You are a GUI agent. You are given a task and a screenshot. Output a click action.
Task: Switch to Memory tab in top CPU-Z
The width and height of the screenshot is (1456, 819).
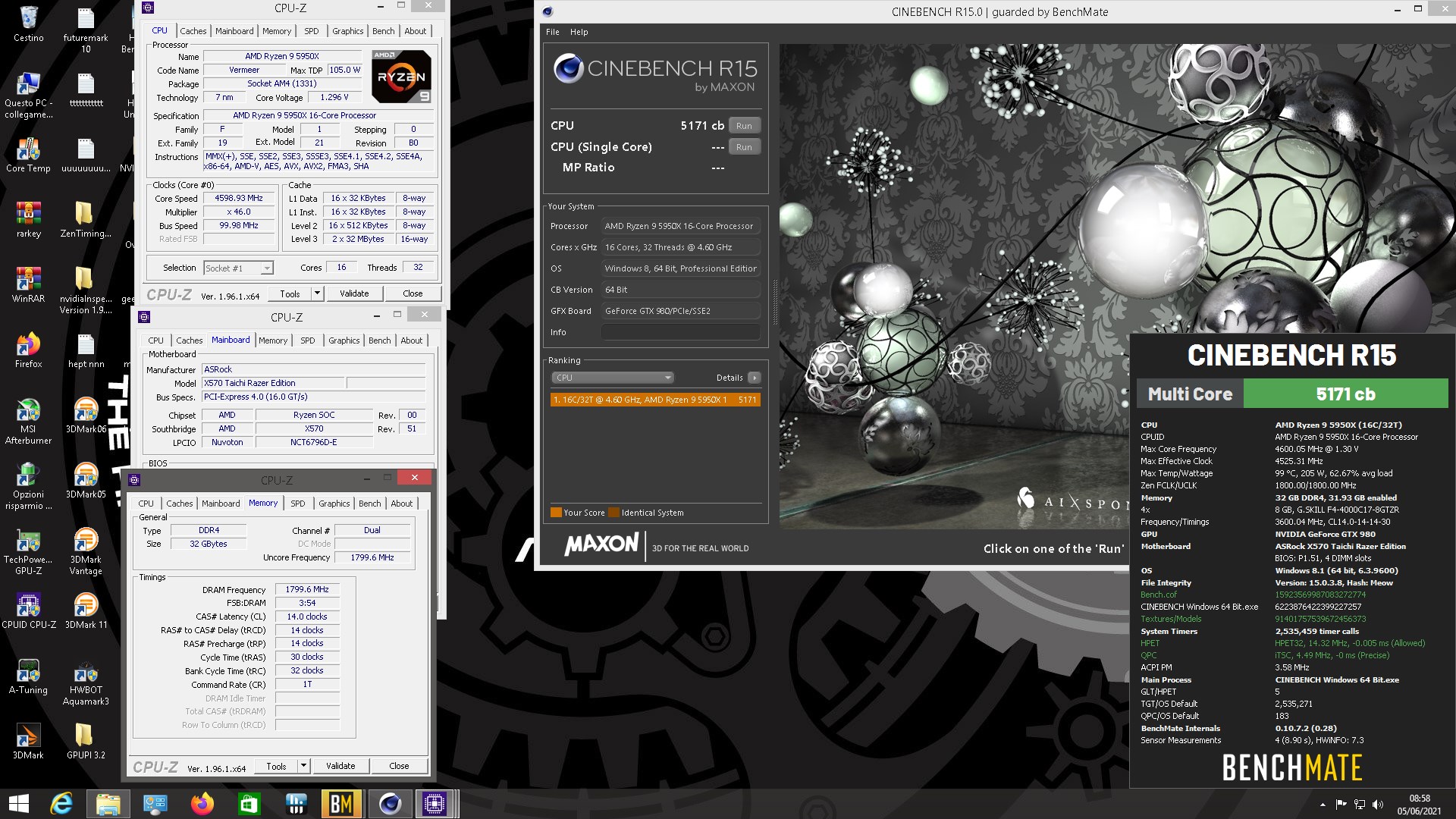point(276,31)
